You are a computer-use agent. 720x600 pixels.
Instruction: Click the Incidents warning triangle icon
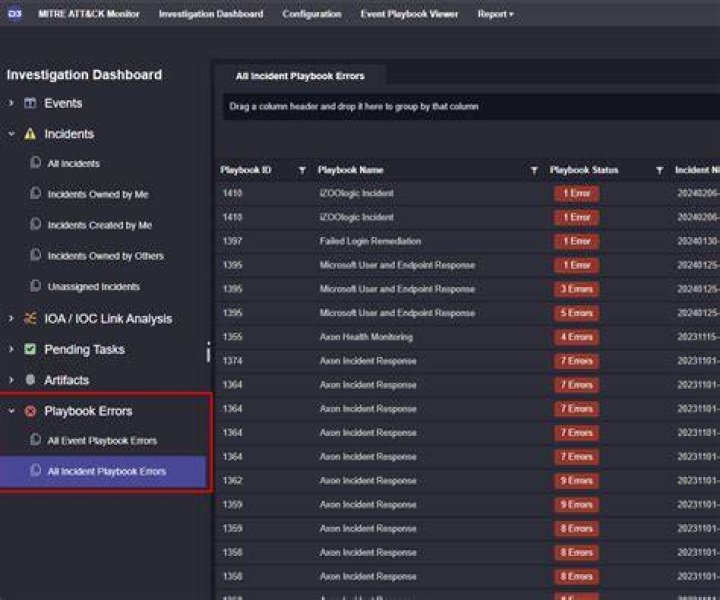(x=30, y=134)
